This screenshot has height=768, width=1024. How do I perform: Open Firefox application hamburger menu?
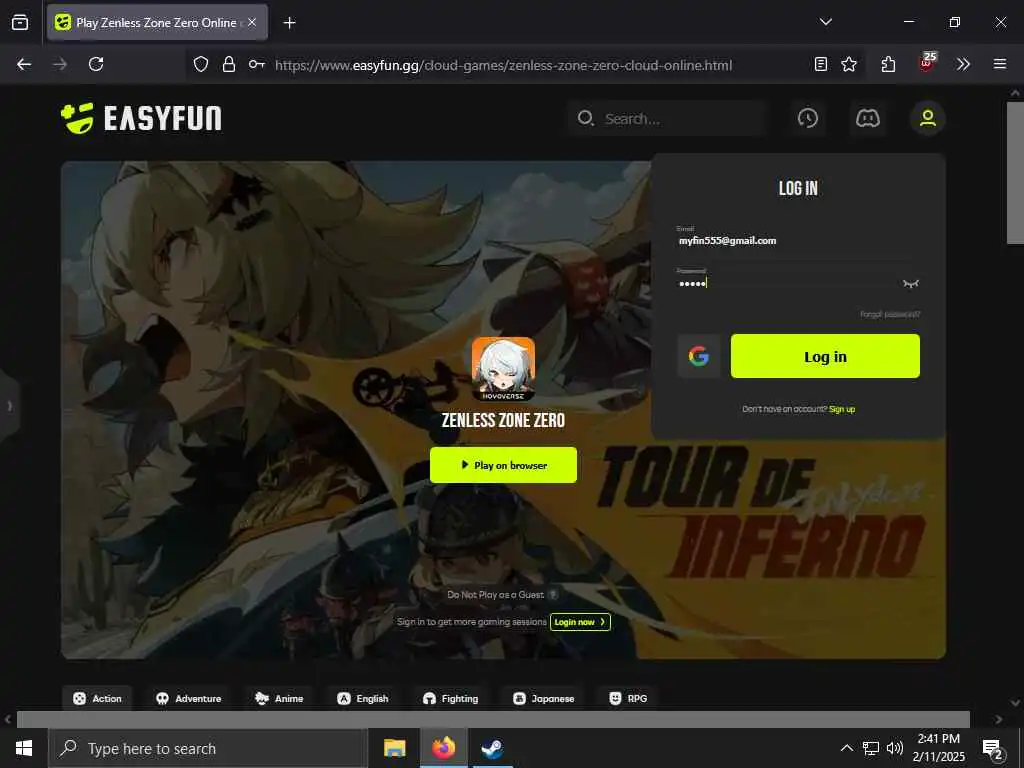(1000, 64)
